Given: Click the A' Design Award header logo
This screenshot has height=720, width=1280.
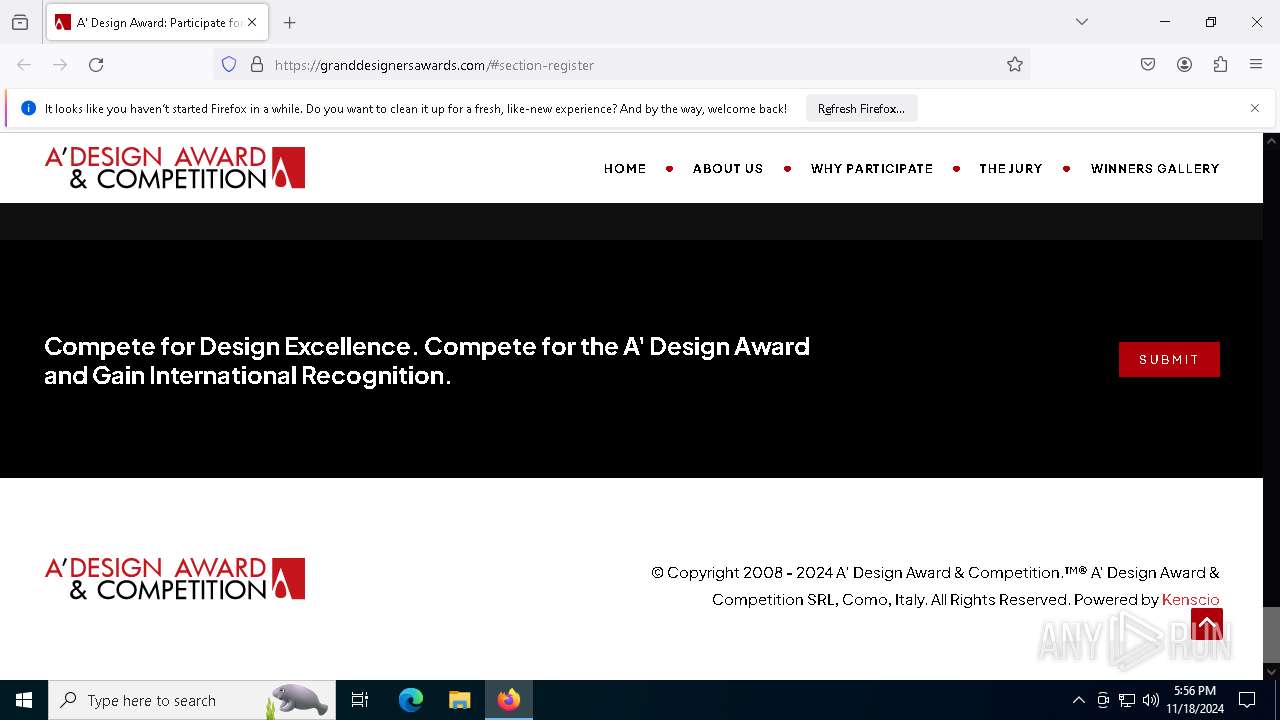Looking at the screenshot, I should tap(175, 168).
